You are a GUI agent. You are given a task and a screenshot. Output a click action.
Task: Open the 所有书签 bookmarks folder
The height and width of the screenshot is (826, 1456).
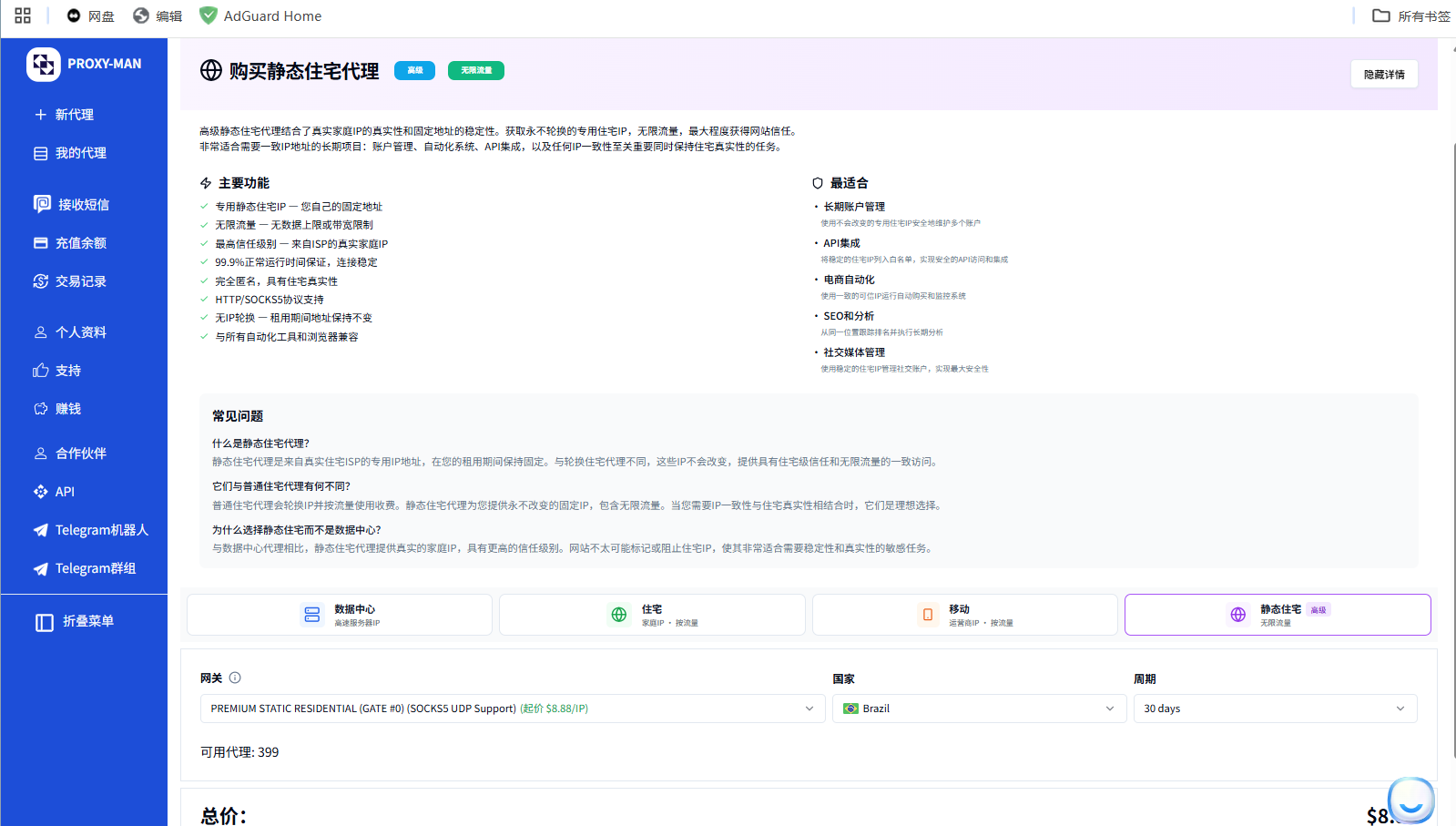coord(1410,16)
